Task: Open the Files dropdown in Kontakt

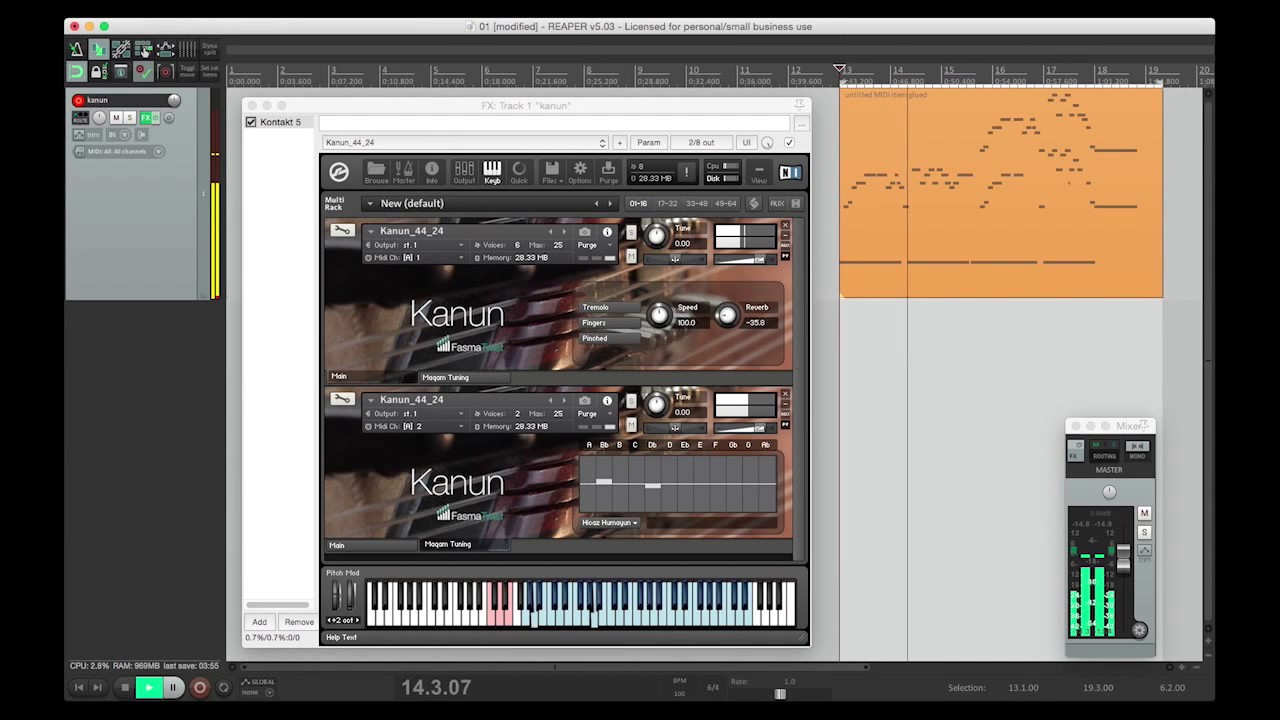Action: tap(551, 172)
